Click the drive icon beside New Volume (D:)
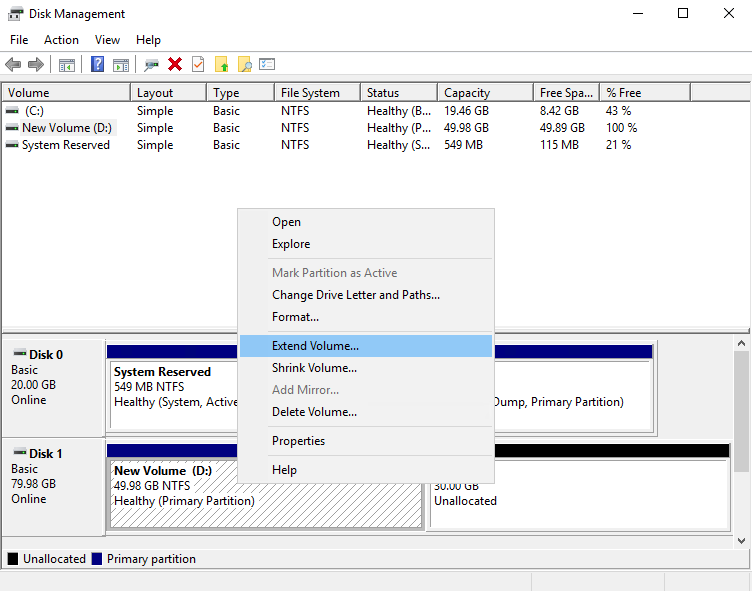The height and width of the screenshot is (591, 752). coord(12,128)
